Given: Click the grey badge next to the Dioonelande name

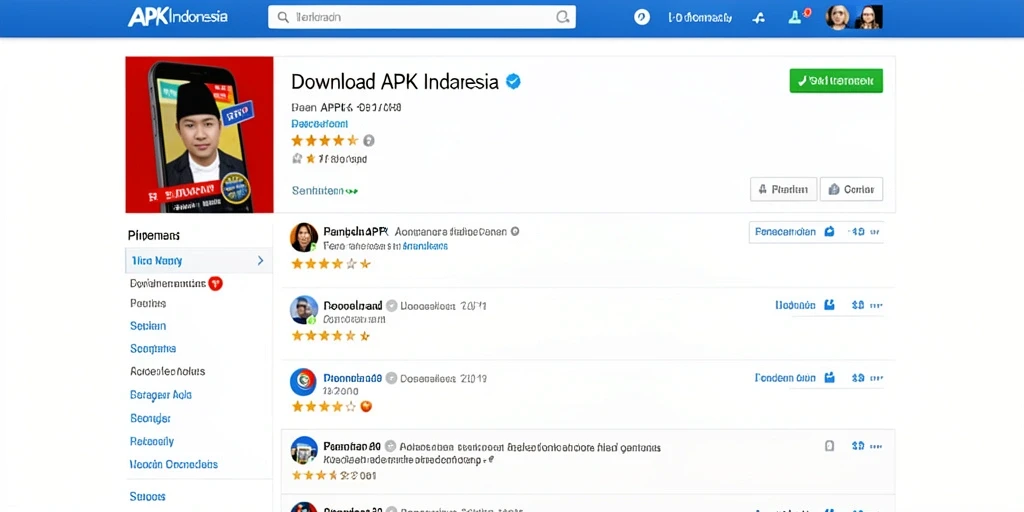Looking at the screenshot, I should [391, 378].
